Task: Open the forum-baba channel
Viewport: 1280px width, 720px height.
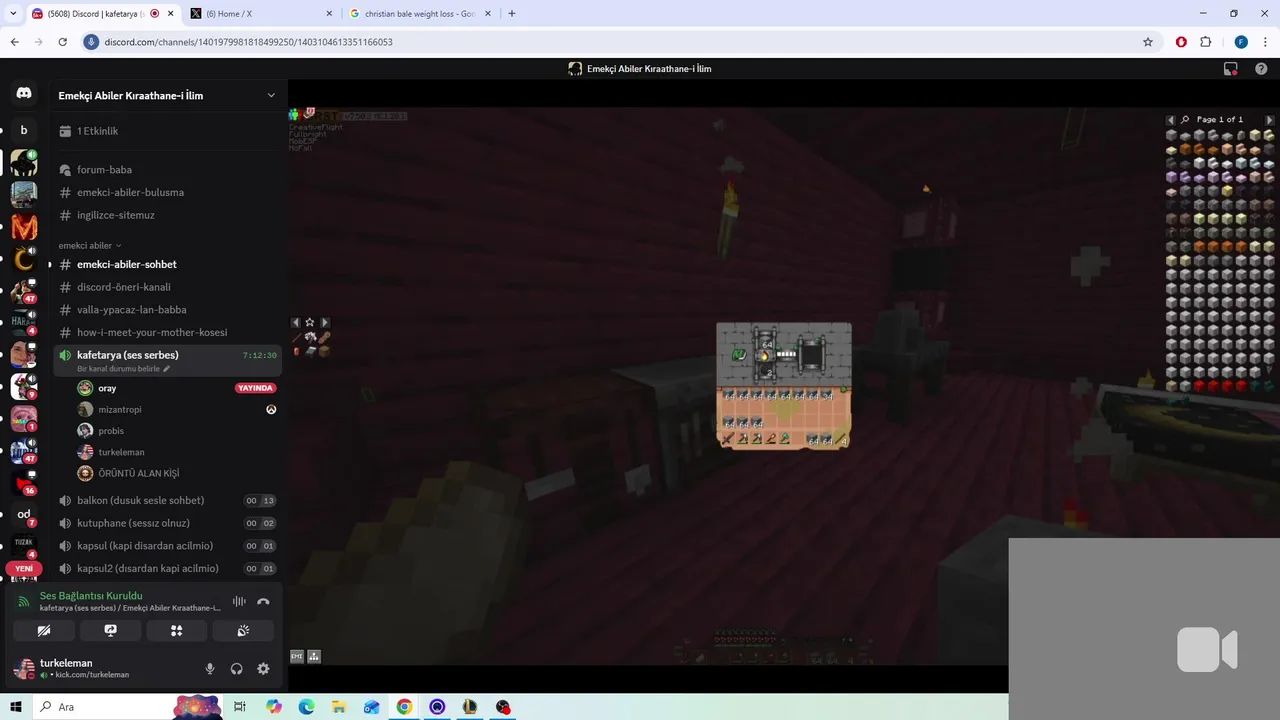Action: pyautogui.click(x=167, y=170)
